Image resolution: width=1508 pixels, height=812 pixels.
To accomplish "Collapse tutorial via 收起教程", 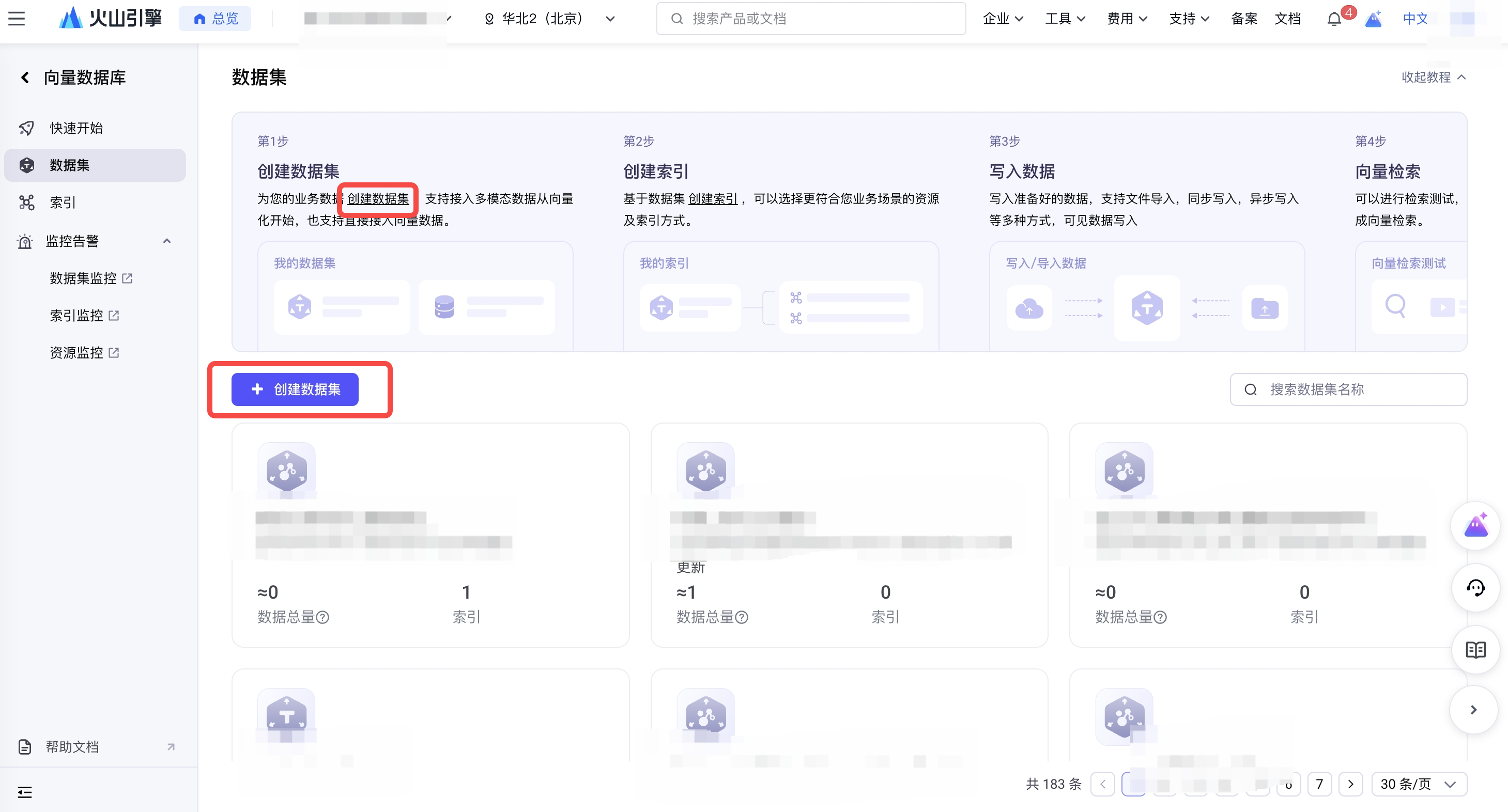I will point(1433,77).
